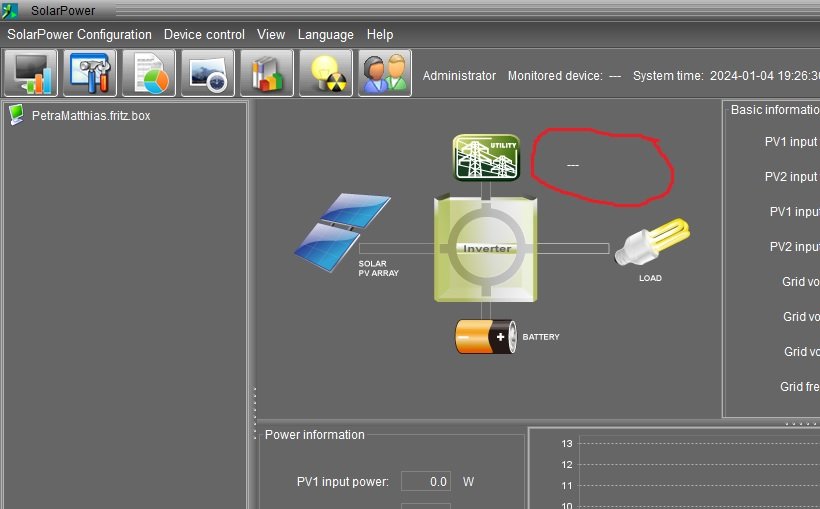Open the Device control menu
This screenshot has width=820, height=509.
tap(204, 34)
